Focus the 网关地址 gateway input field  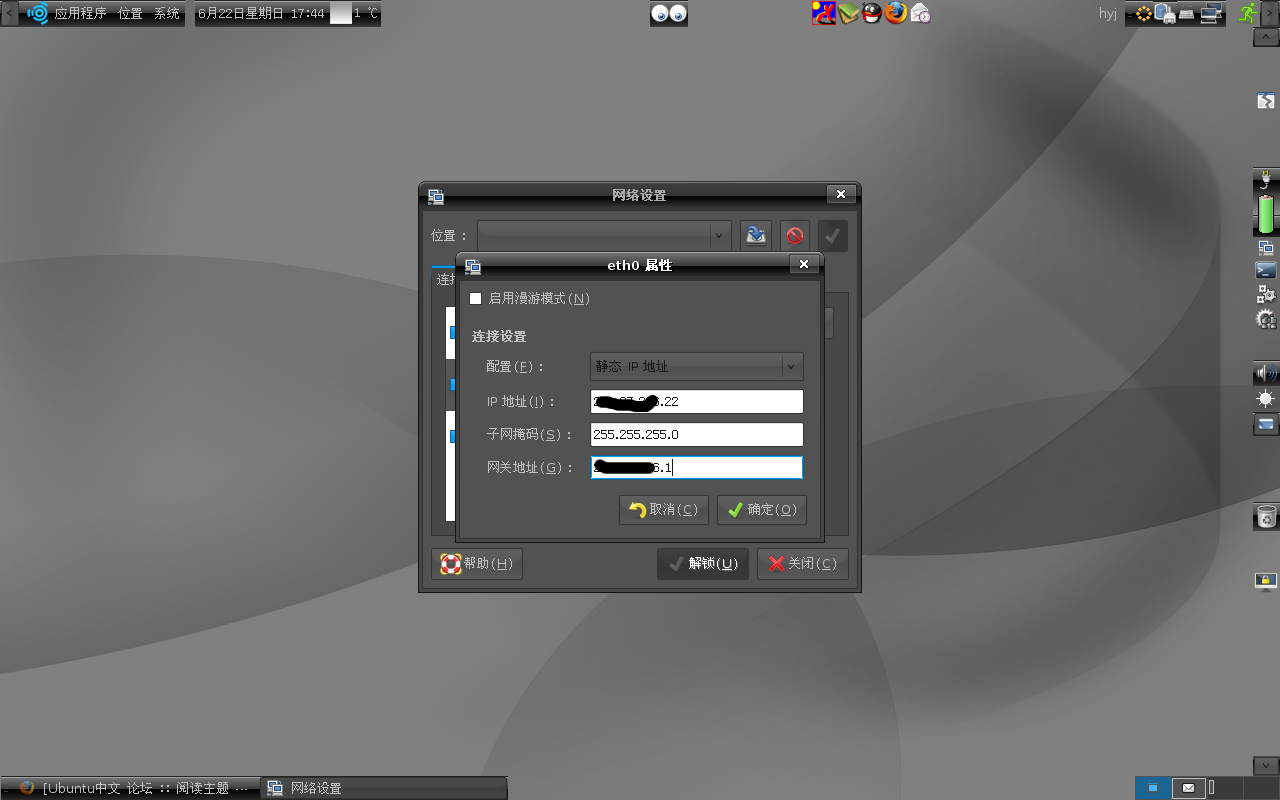tap(697, 467)
